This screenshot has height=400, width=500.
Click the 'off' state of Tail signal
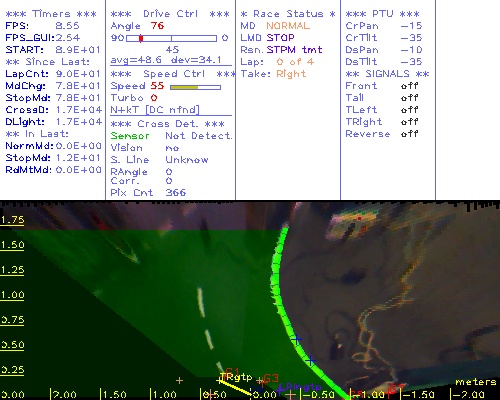[410, 98]
